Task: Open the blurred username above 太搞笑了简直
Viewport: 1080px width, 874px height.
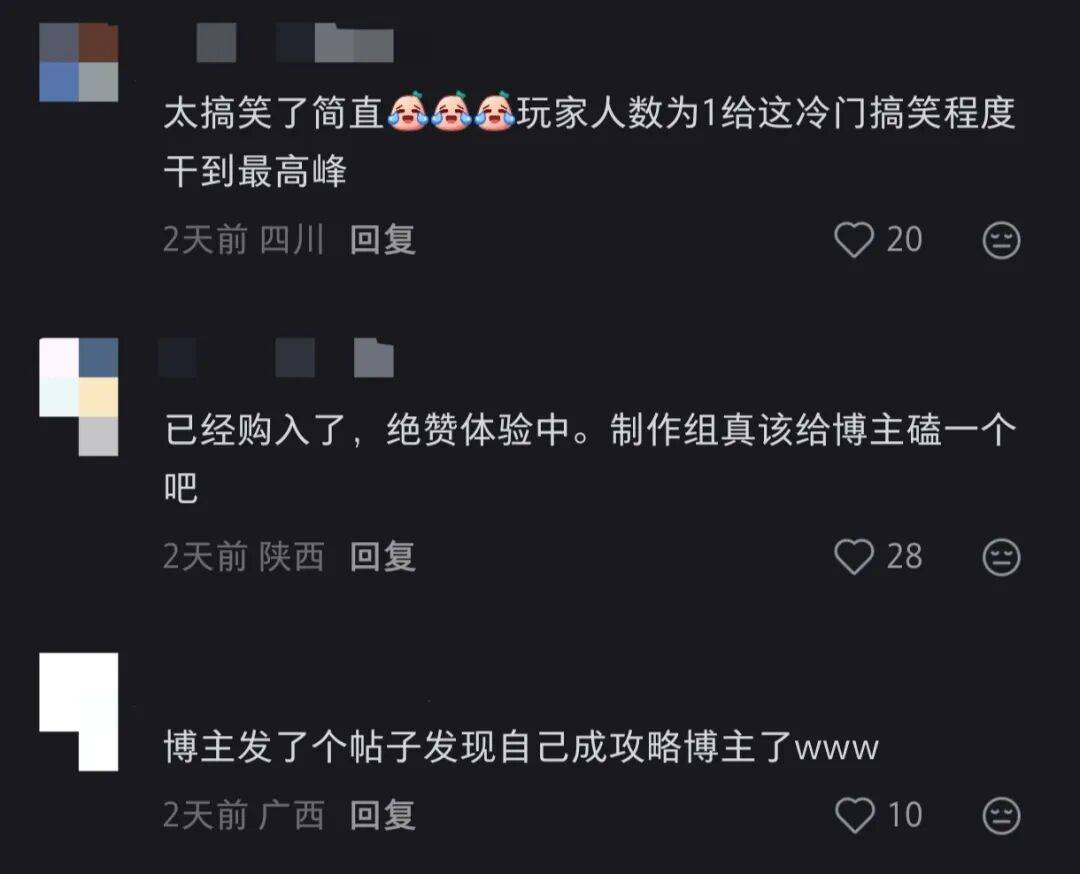Action: coord(295,43)
